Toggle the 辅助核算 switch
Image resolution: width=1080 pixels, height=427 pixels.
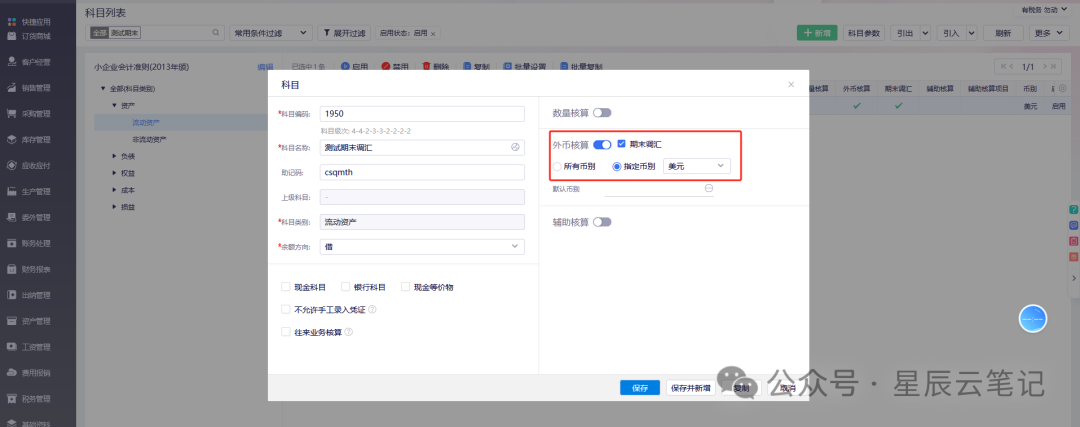602,222
